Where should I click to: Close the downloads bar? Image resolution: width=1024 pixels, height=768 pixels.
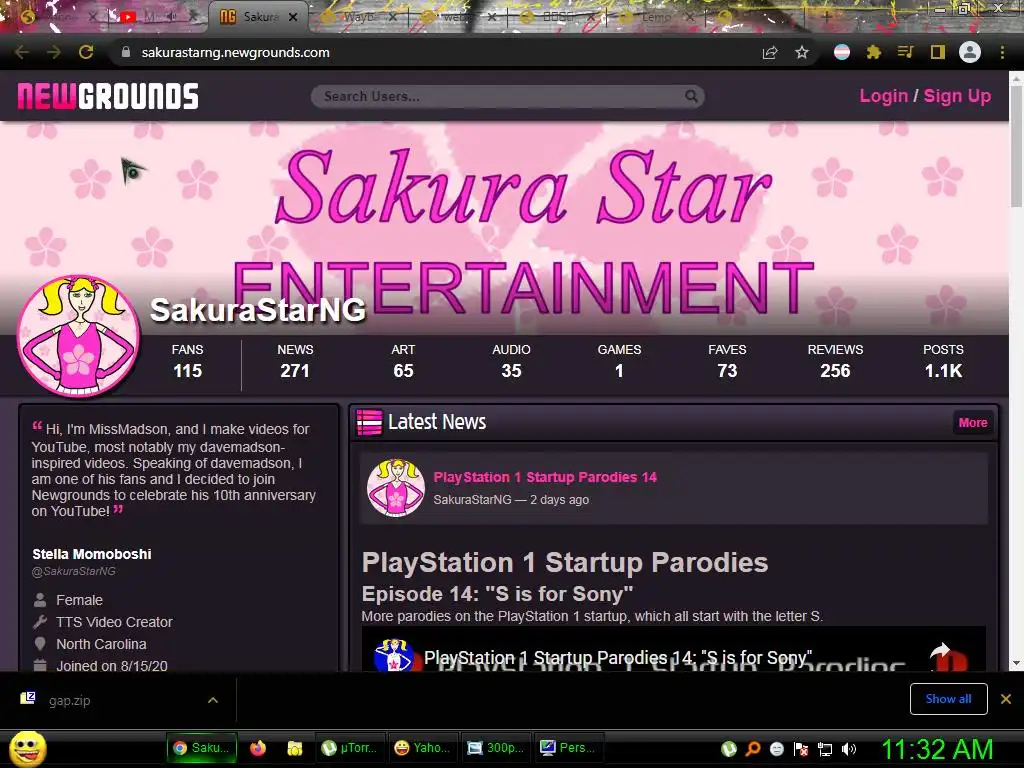1006,699
